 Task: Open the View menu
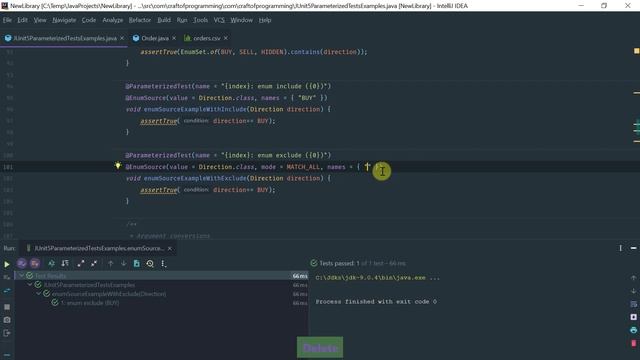point(40,20)
